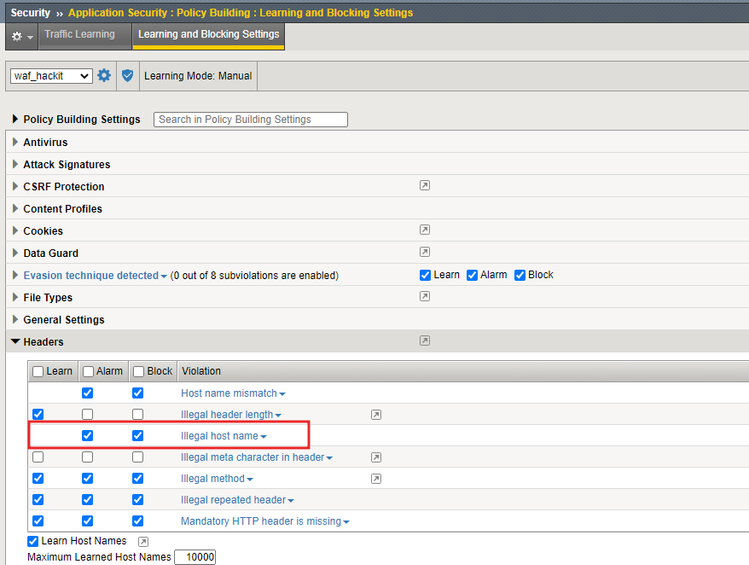Click the pop-out icon for Data Guard

tap(425, 252)
